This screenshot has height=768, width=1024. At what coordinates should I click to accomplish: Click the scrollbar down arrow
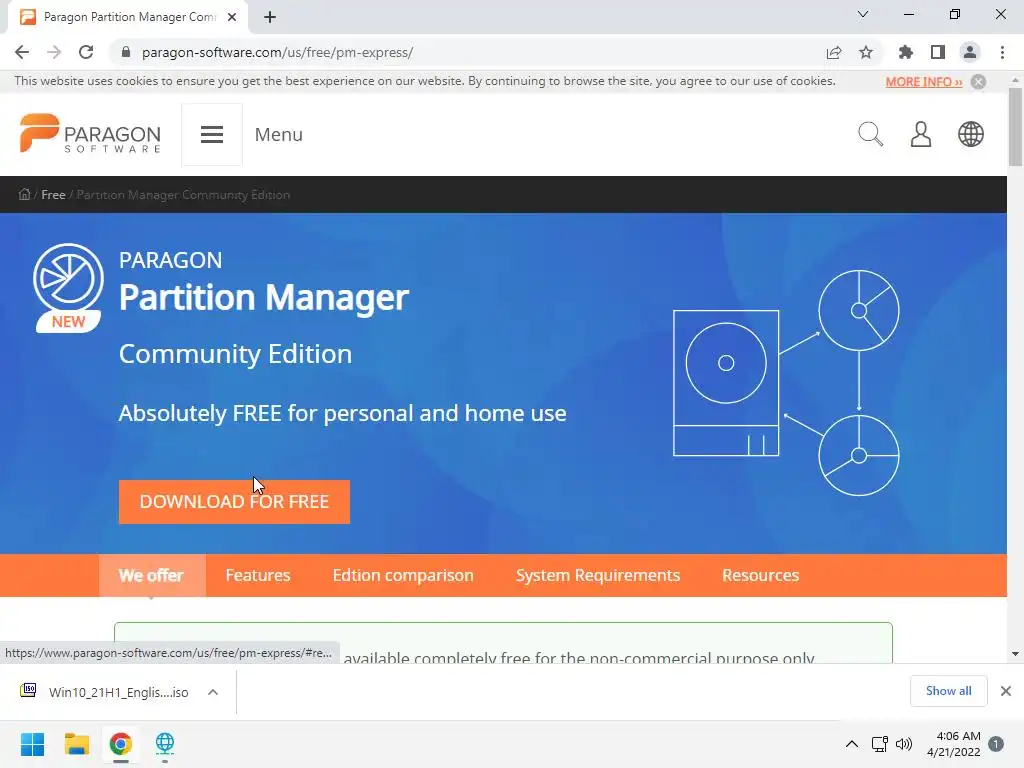pyautogui.click(x=1015, y=654)
